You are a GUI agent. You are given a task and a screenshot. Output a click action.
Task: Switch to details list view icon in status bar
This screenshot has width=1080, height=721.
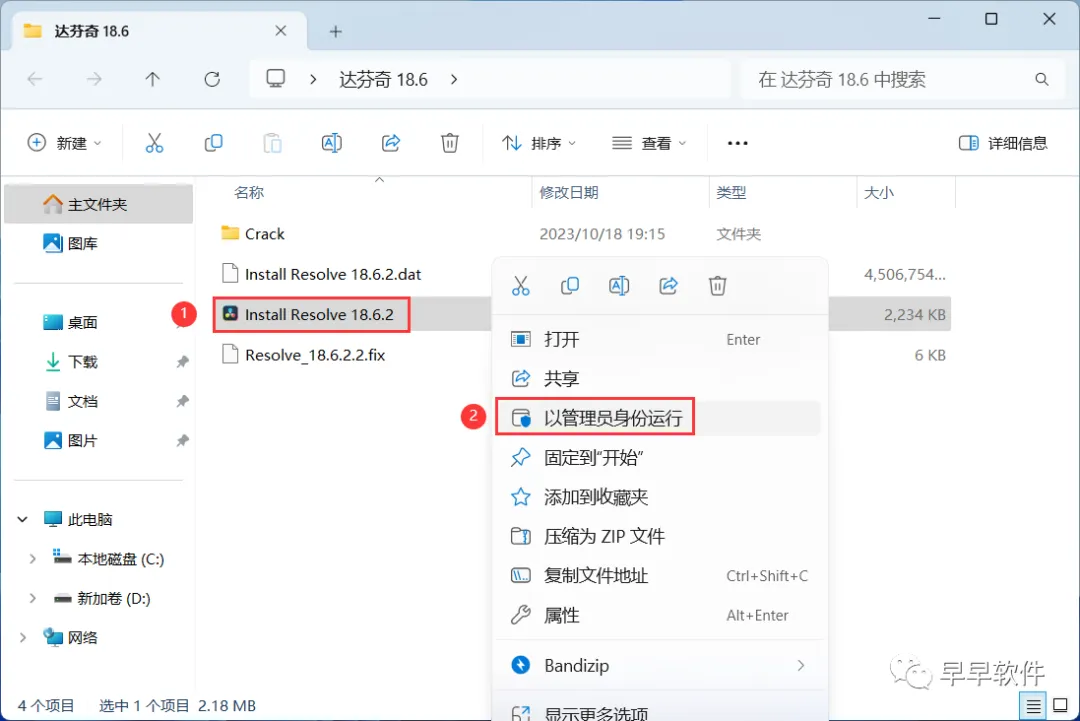(x=1033, y=706)
